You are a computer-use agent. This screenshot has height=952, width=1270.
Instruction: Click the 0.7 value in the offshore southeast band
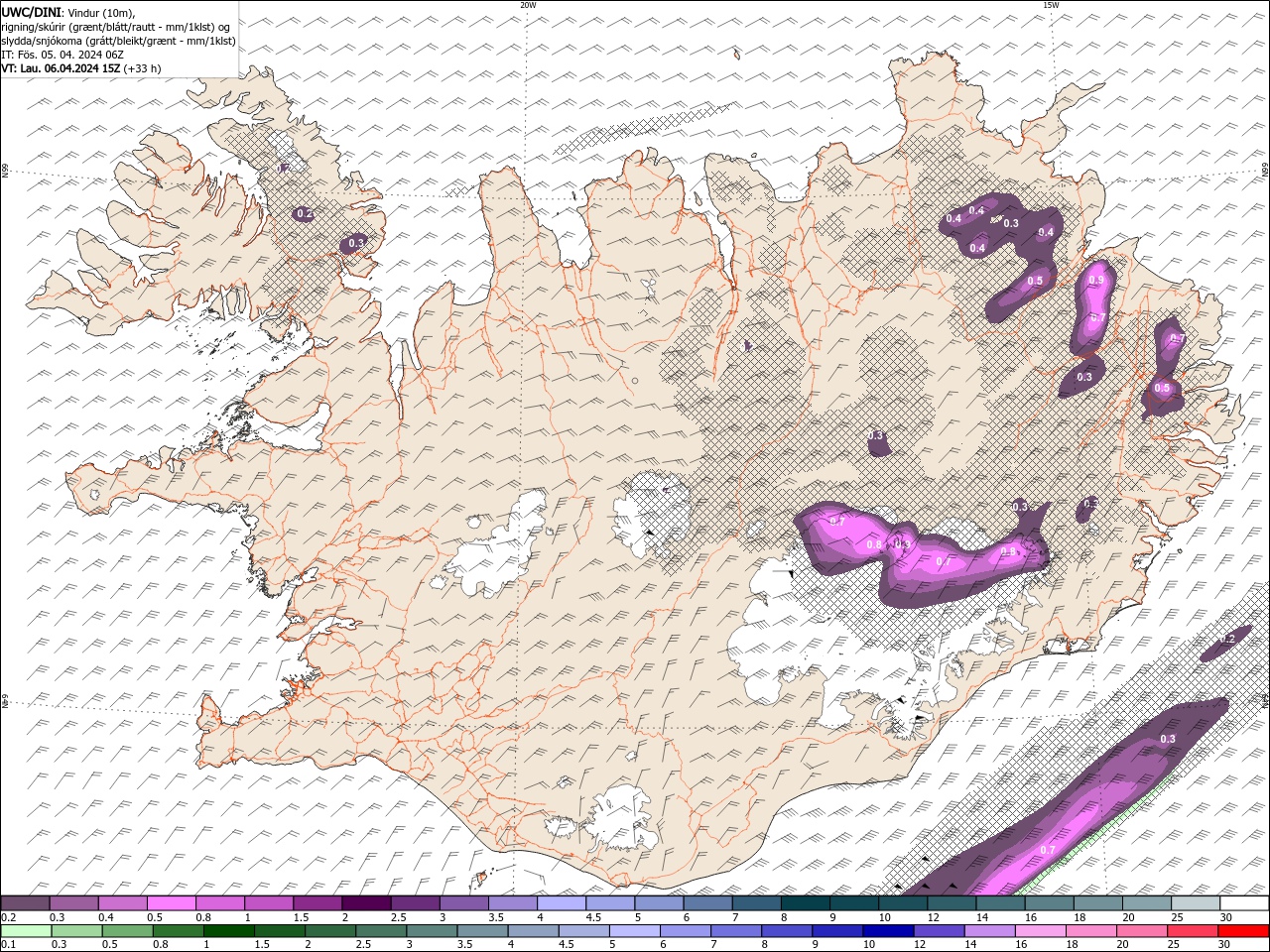tap(1048, 851)
